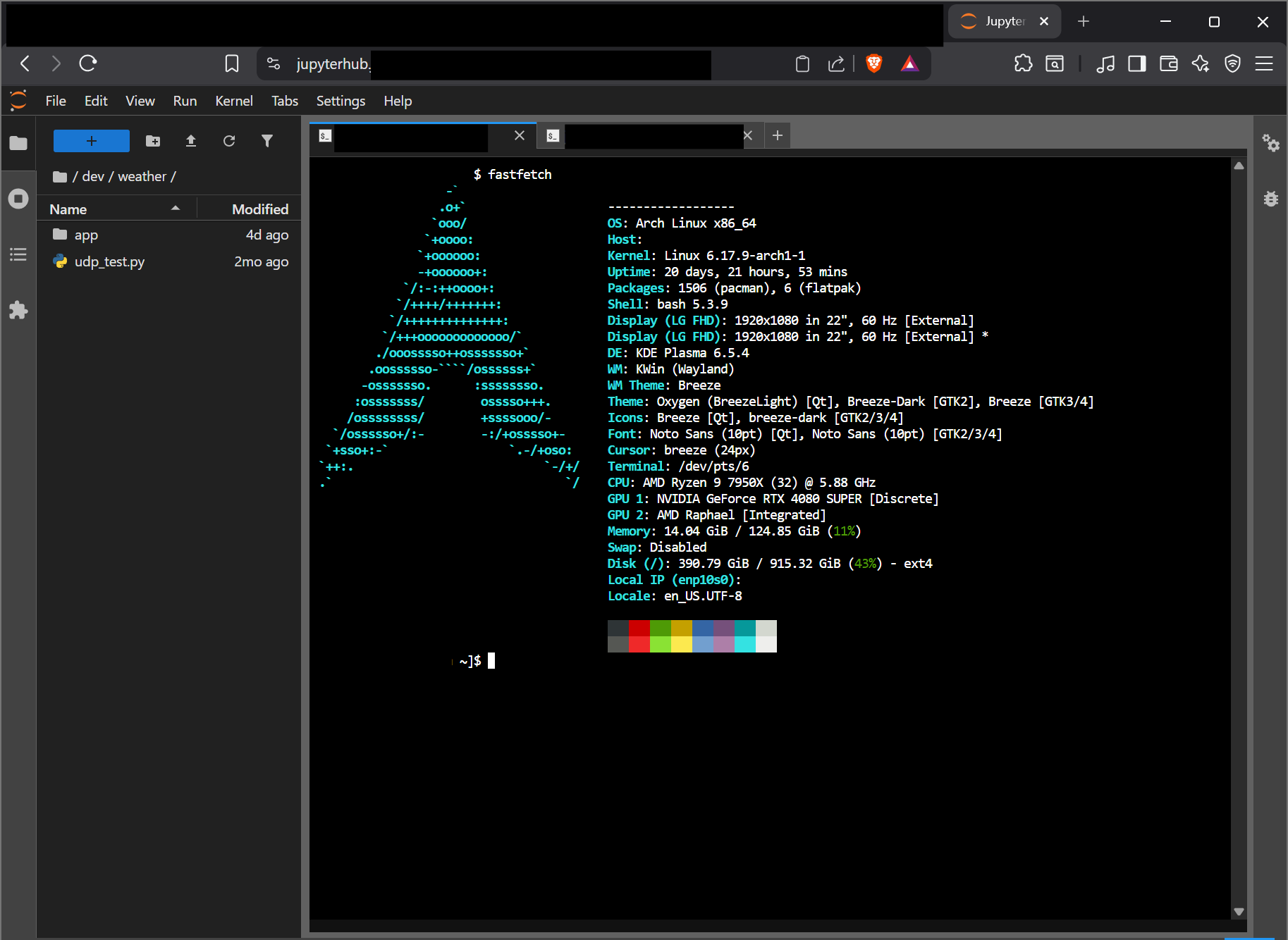1288x940 pixels.
Task: Navigate to dev in the breadcrumb path
Action: 93,176
